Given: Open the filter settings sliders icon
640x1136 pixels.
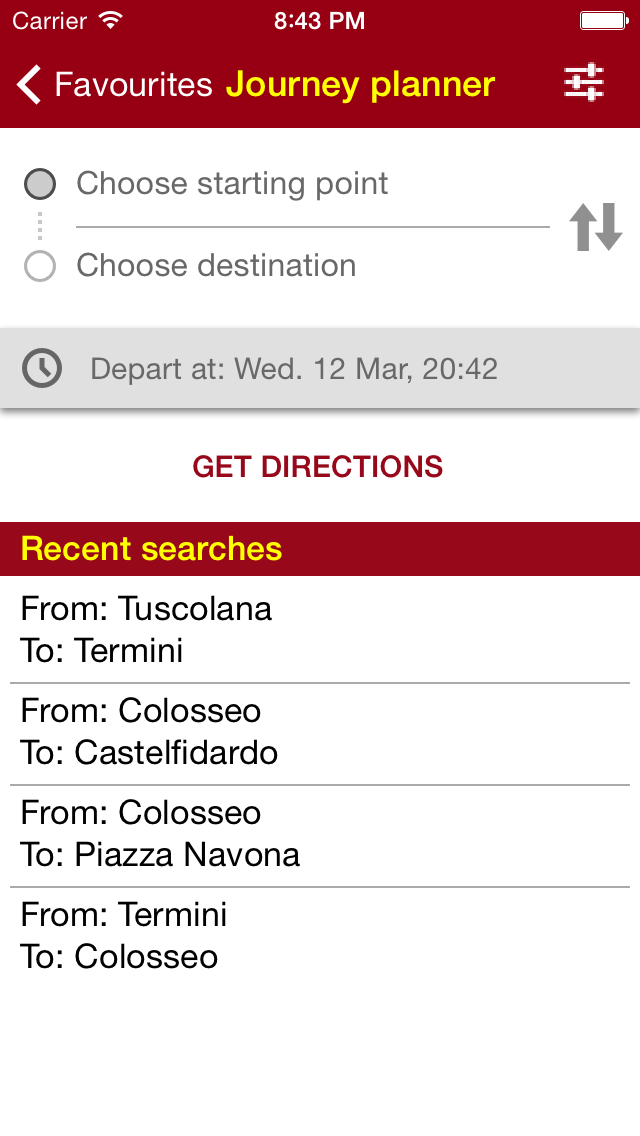Looking at the screenshot, I should point(583,83).
